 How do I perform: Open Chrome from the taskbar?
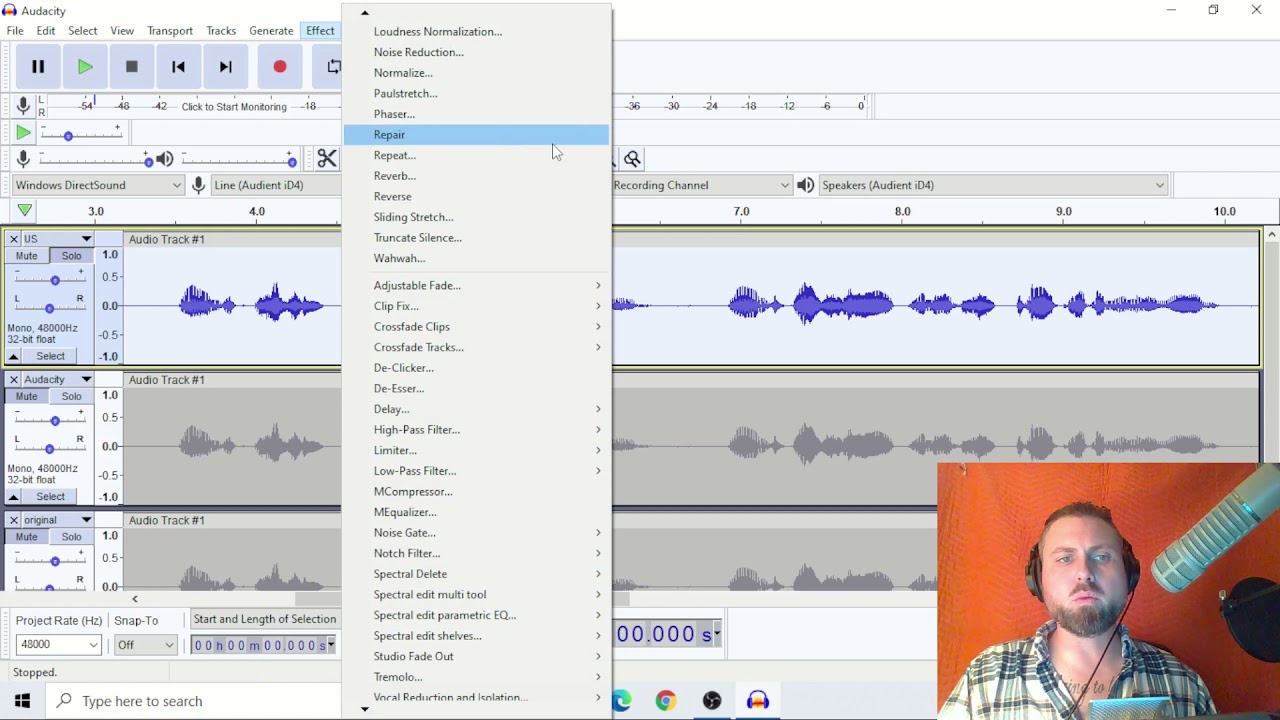pos(665,700)
